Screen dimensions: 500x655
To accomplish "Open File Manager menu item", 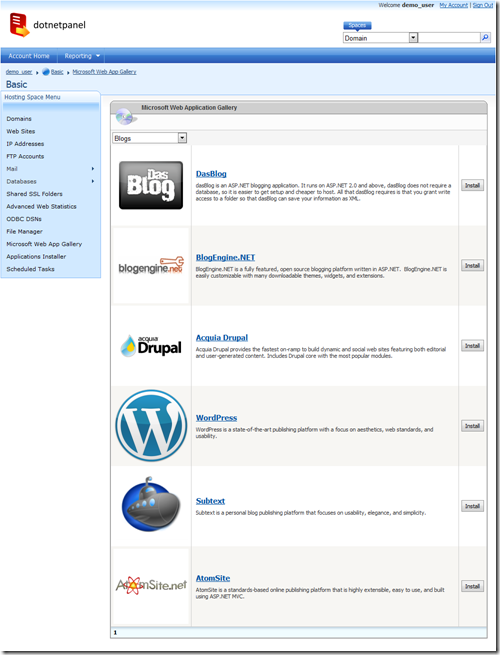I will coord(24,231).
